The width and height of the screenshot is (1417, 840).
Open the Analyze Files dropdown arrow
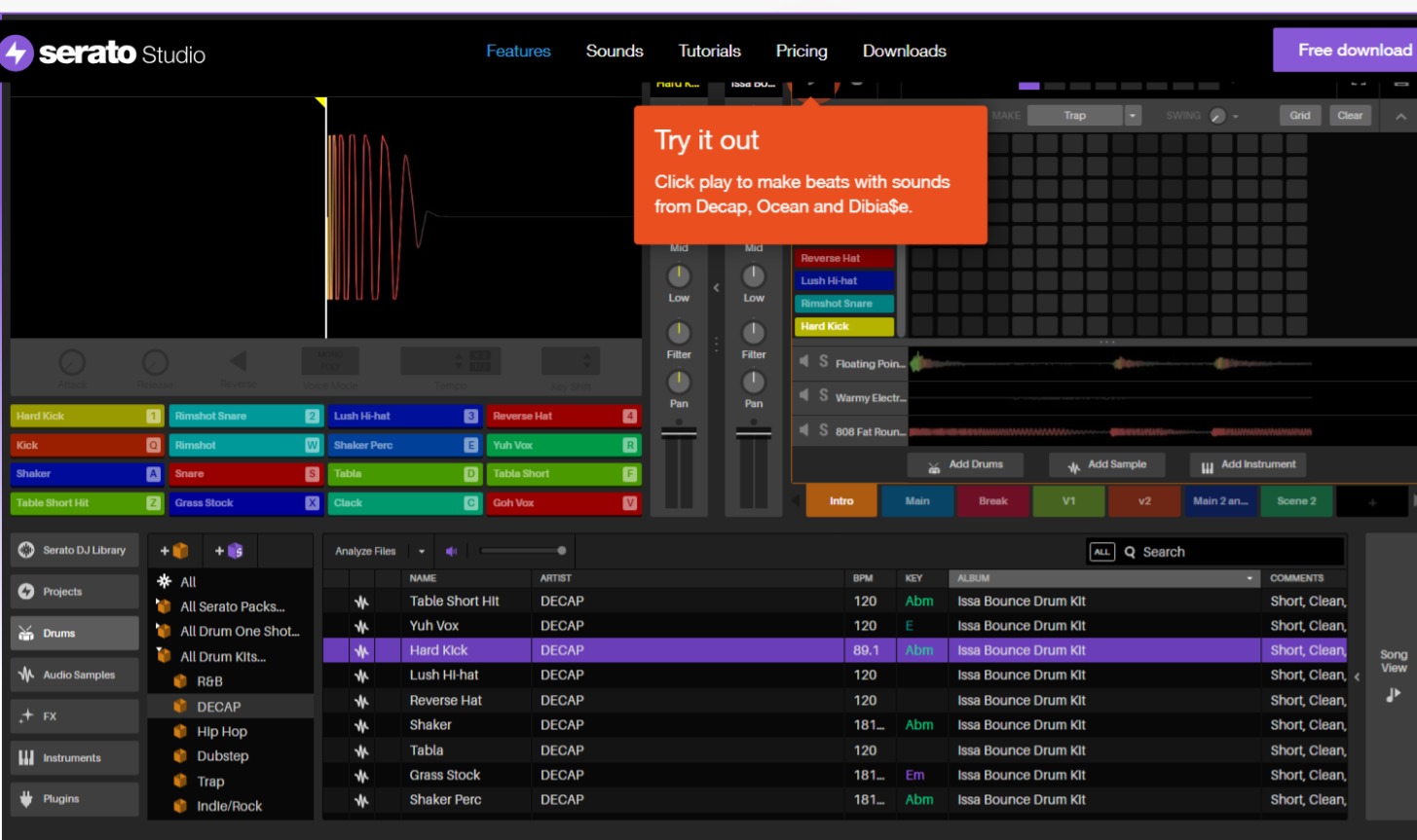[422, 551]
